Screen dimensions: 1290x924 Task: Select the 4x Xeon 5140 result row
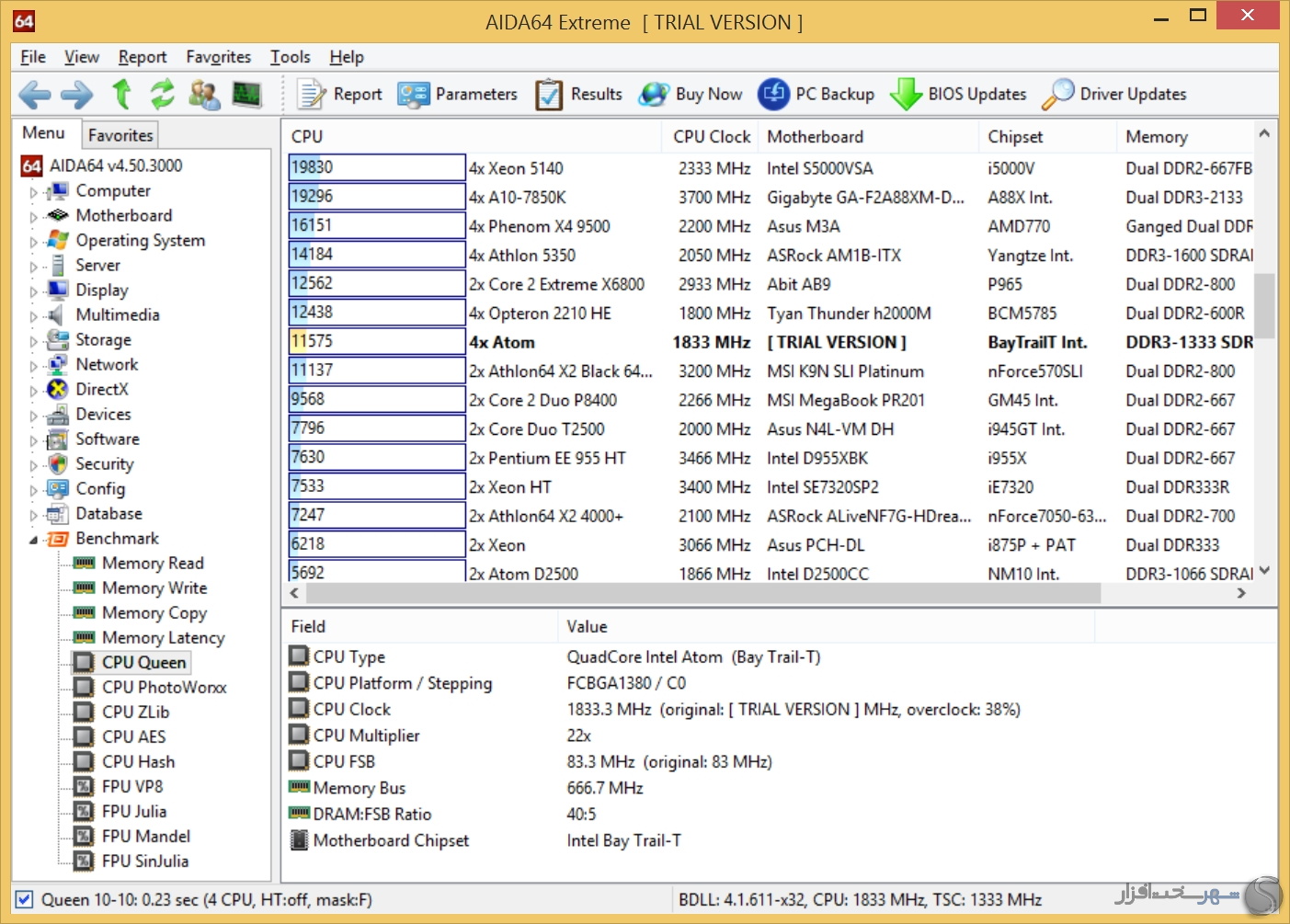point(771,168)
